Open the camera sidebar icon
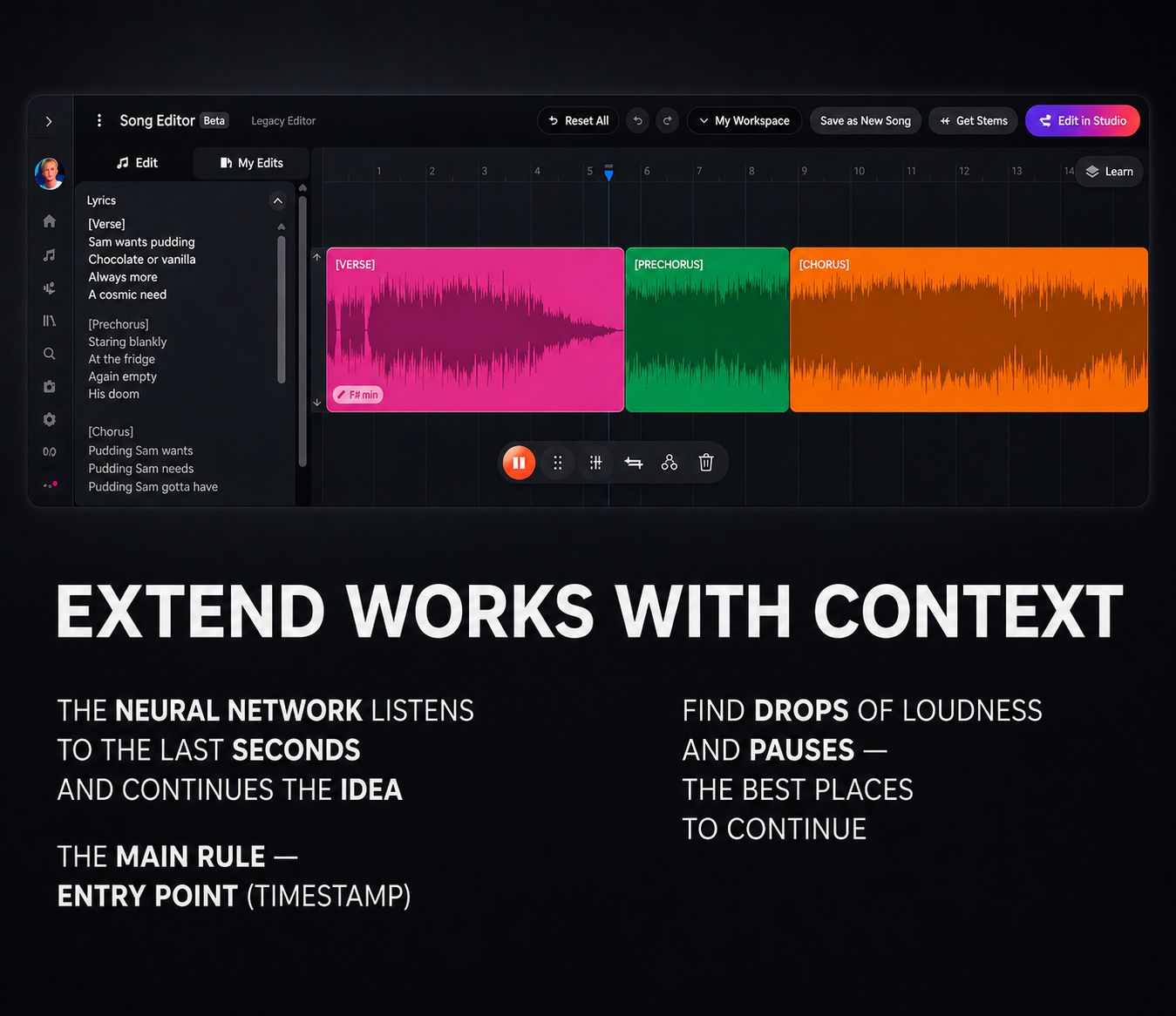 pos(50,386)
